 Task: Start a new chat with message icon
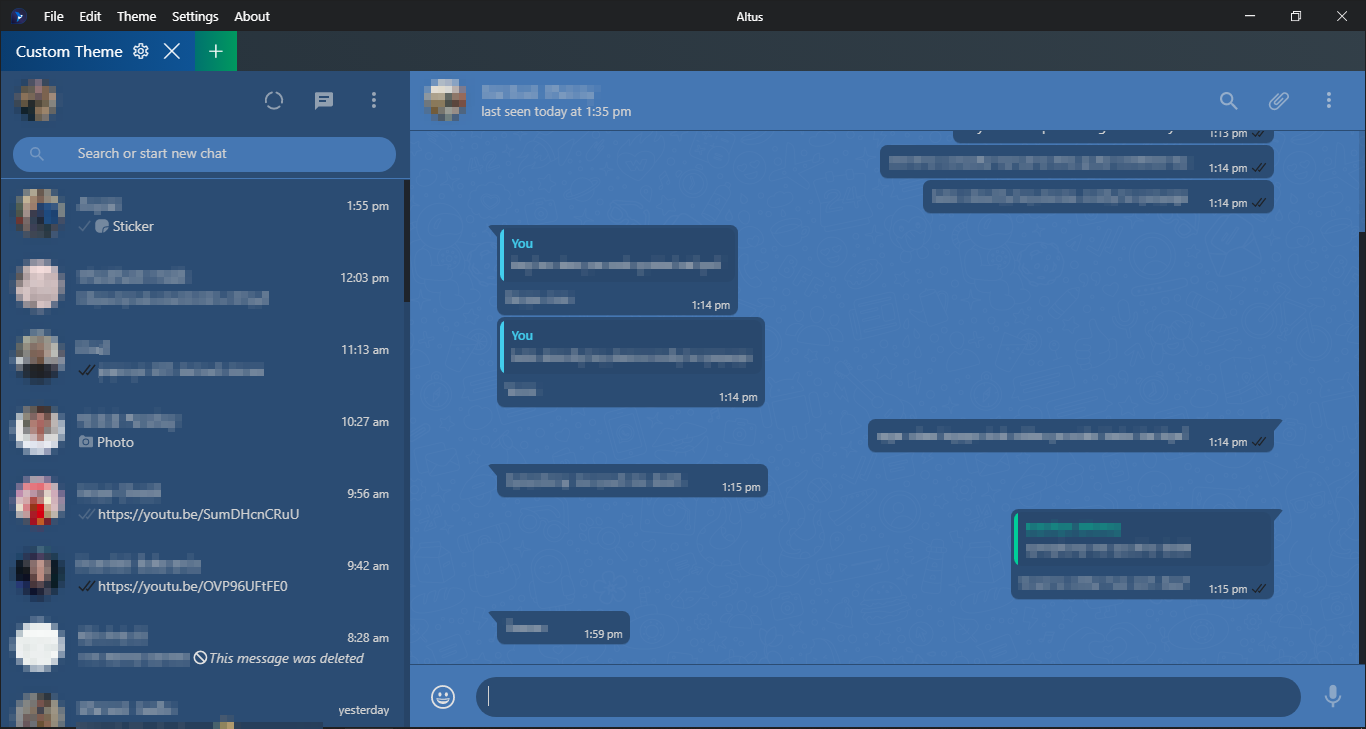point(324,100)
